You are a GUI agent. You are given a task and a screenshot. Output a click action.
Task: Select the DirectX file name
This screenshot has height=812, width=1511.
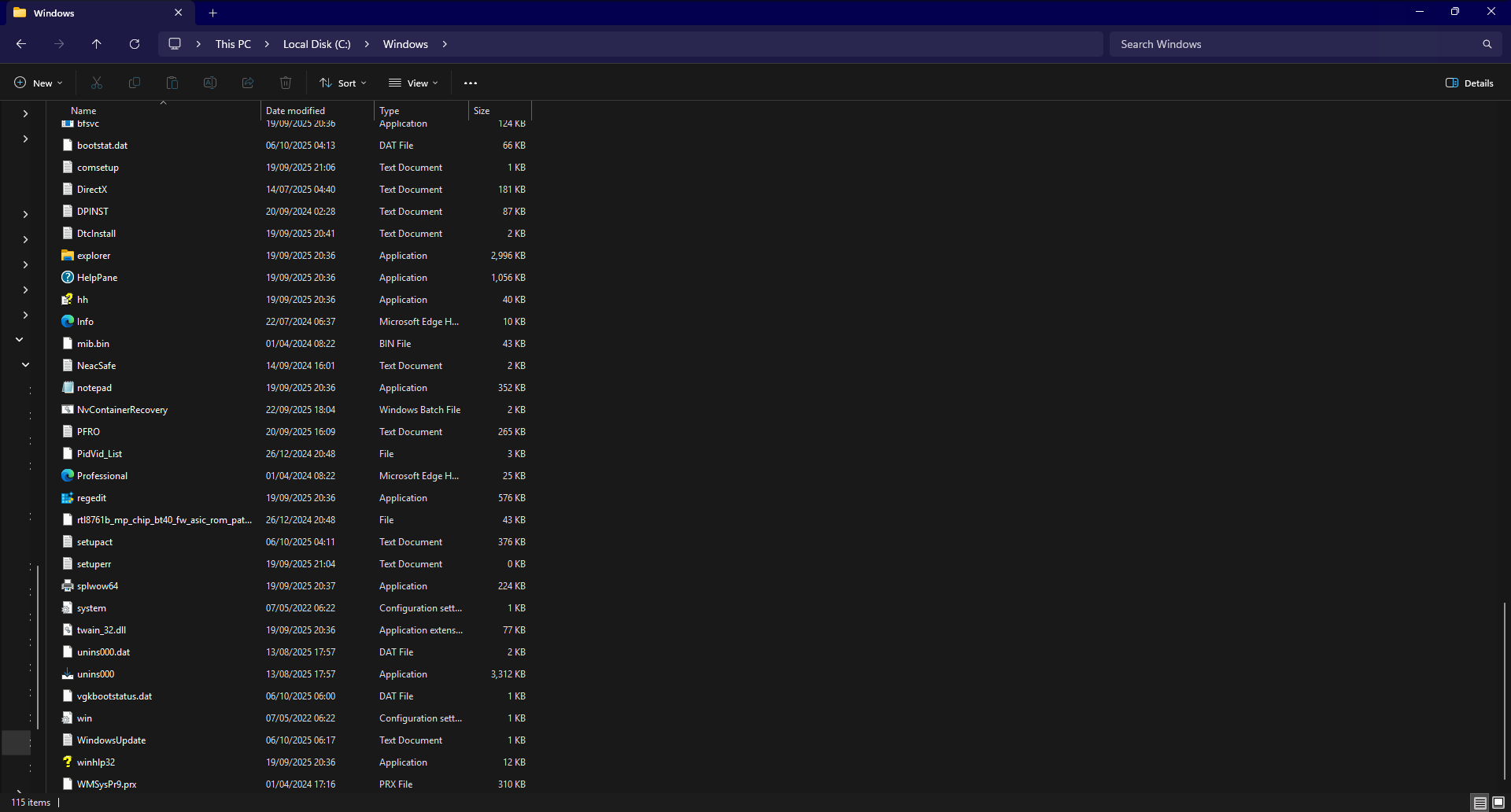[92, 190]
